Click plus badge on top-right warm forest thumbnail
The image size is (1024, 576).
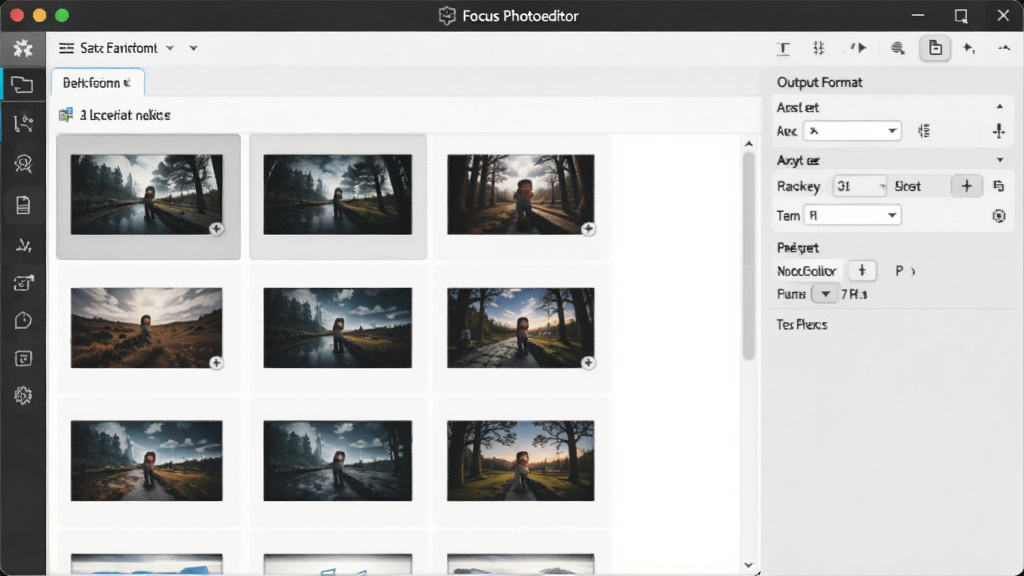coord(588,229)
